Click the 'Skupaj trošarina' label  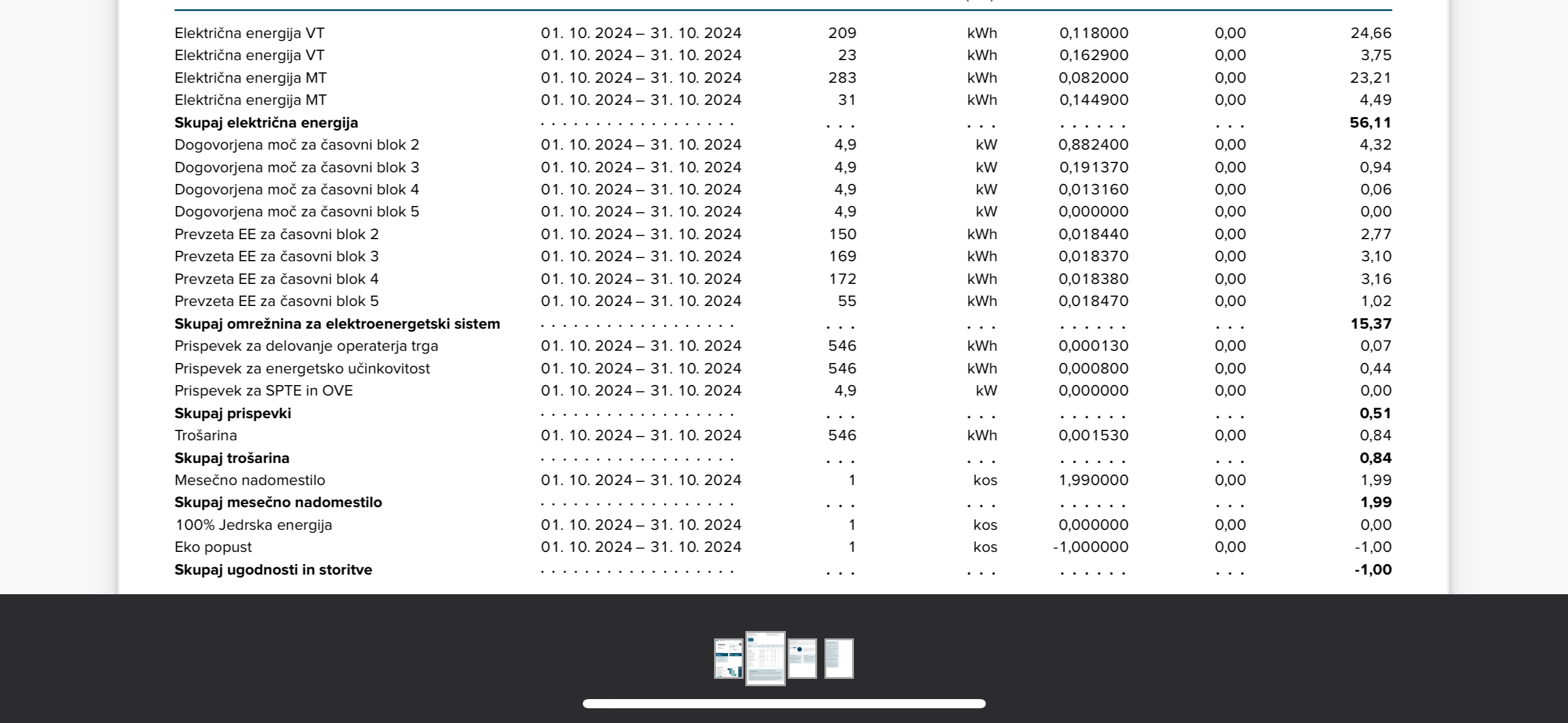point(232,458)
